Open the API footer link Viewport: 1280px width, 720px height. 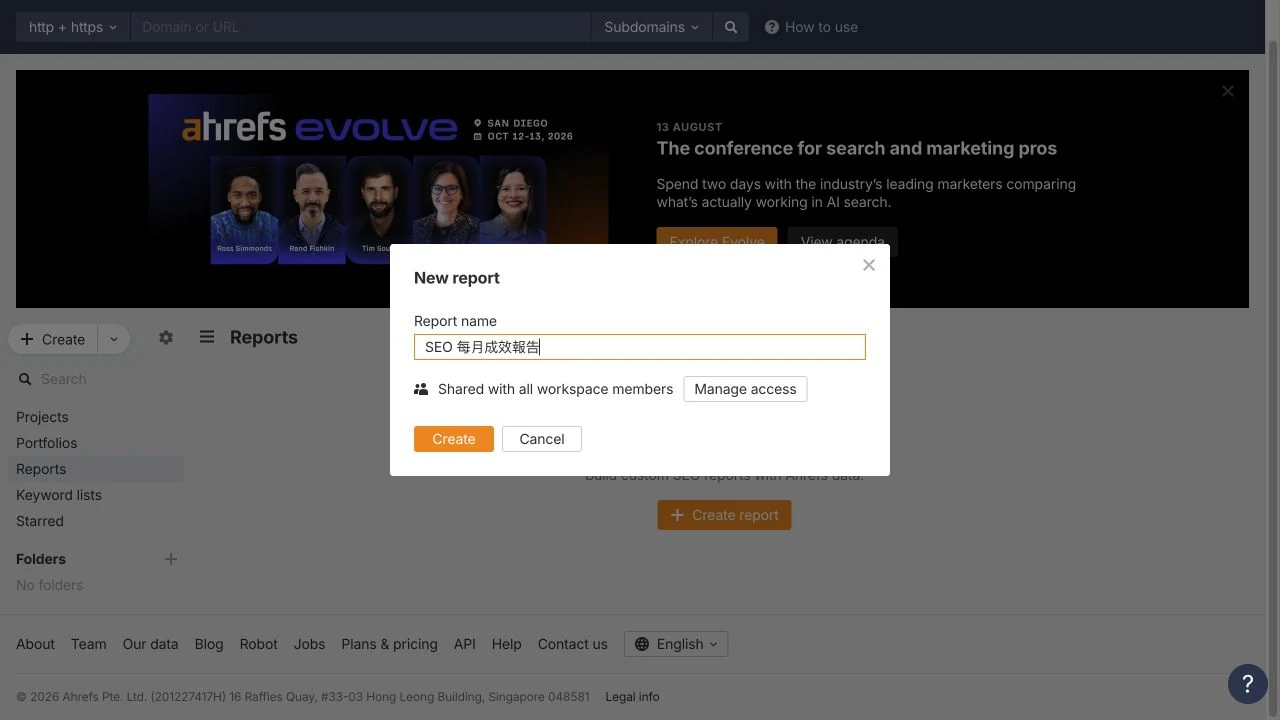(x=464, y=644)
